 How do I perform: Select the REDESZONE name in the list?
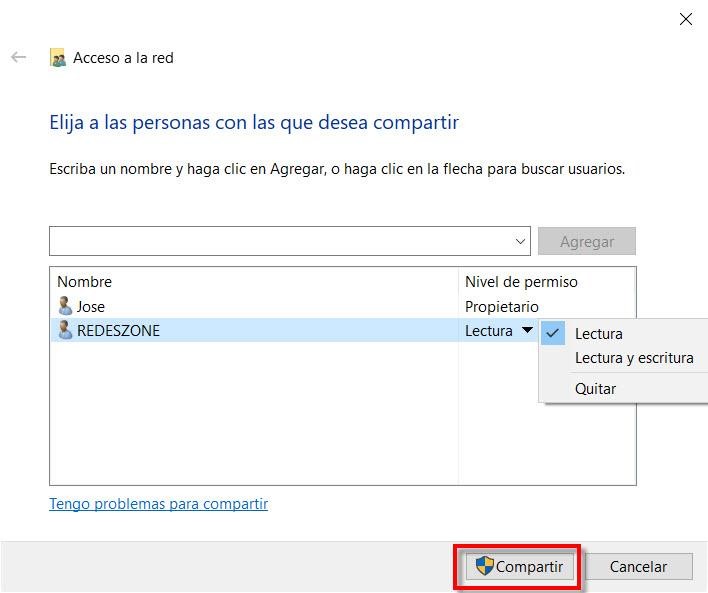click(x=118, y=331)
